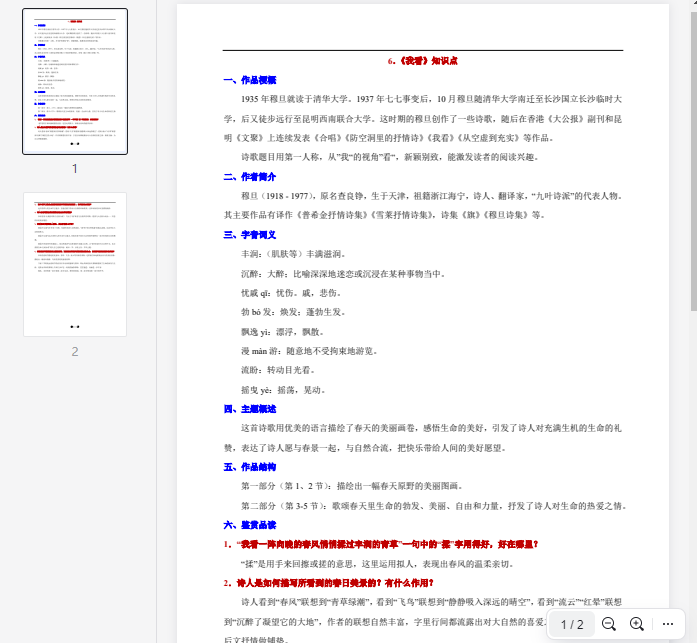The width and height of the screenshot is (697, 643).
Task: Click the blue heading 二、作者简介
Action: [250, 177]
